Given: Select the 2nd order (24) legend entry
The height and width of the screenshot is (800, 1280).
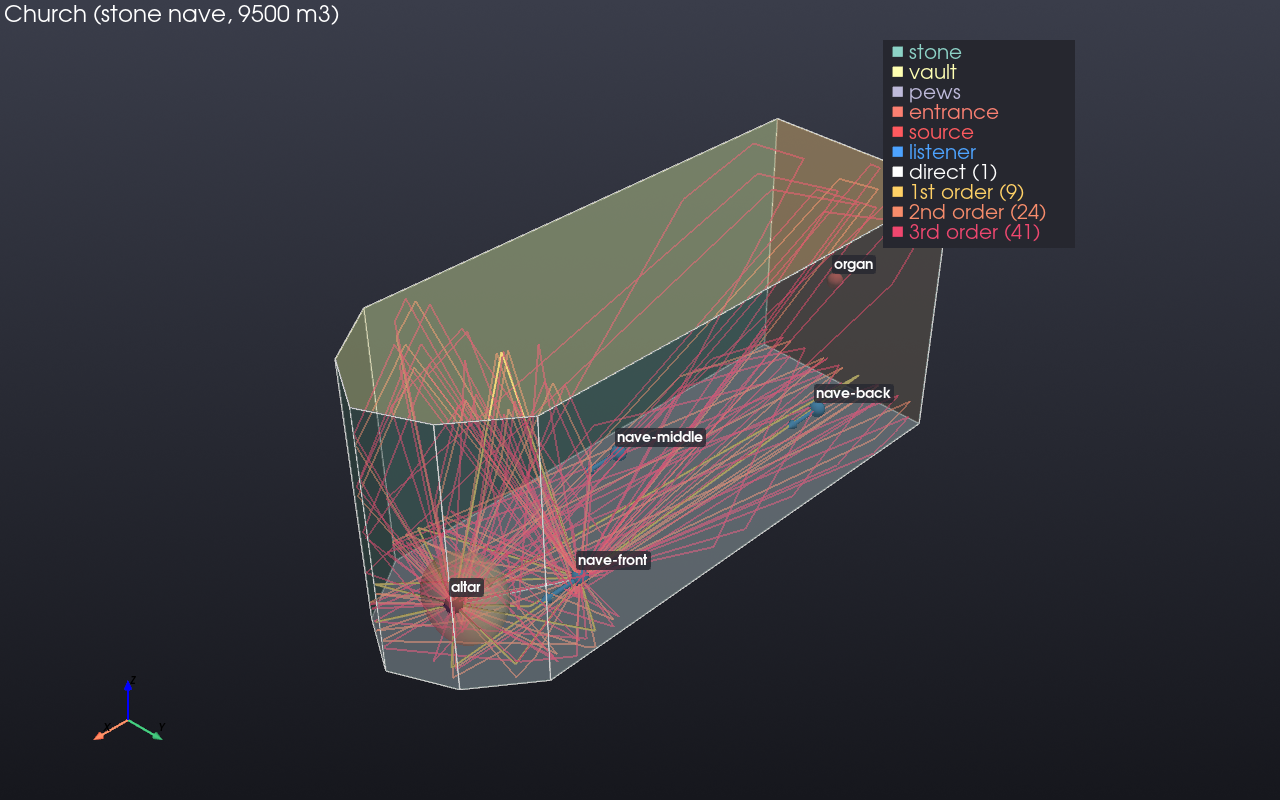Looking at the screenshot, I should point(967,212).
